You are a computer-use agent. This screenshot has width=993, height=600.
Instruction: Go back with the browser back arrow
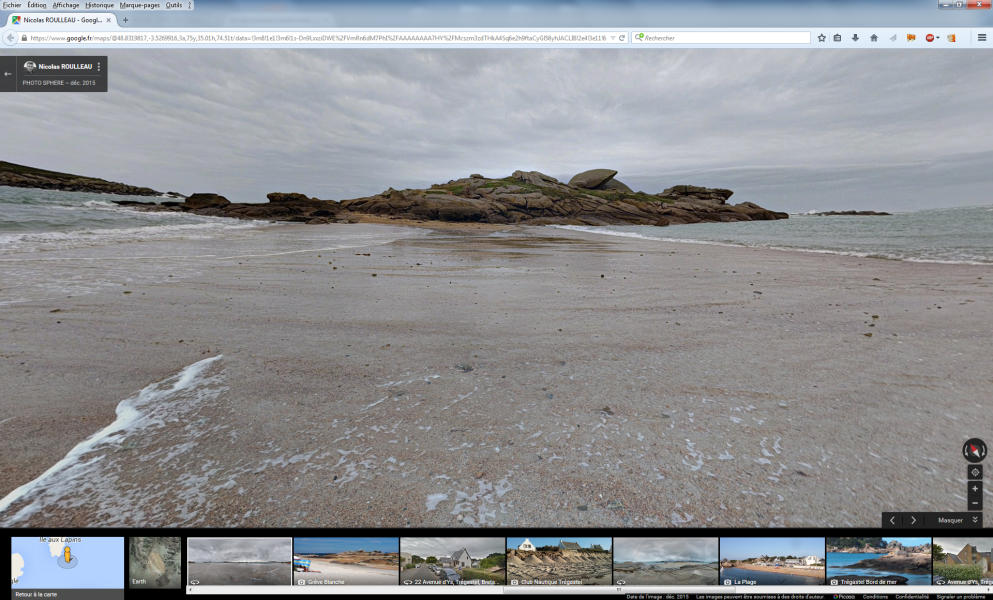click(10, 38)
